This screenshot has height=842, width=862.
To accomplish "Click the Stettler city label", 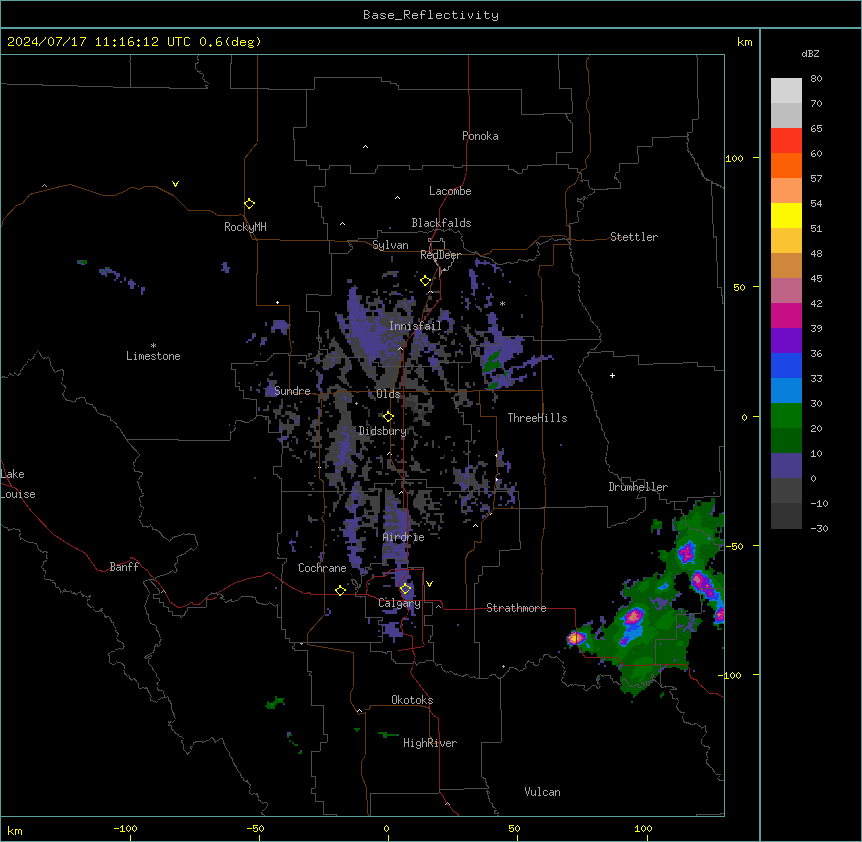I will tap(634, 237).
